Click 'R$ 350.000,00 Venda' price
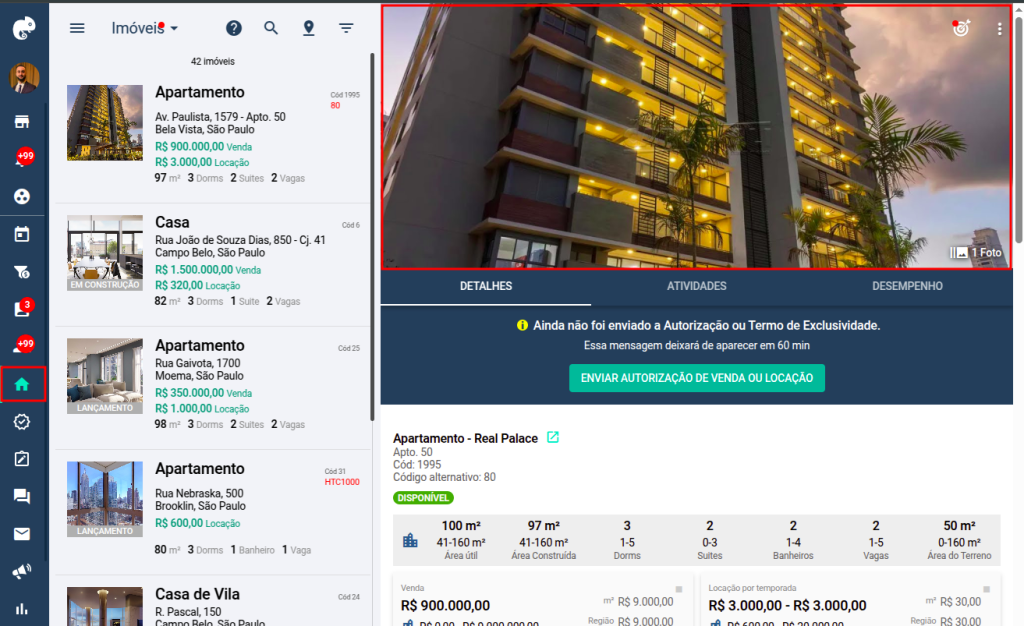 (x=203, y=393)
